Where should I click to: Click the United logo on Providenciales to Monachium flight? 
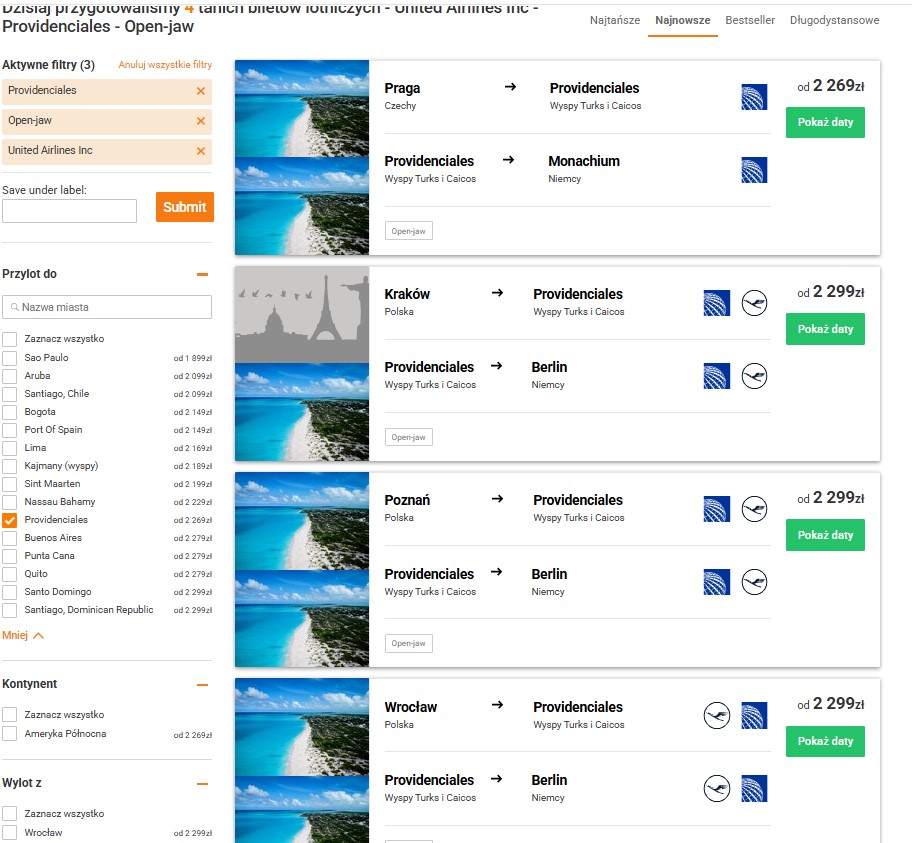pyautogui.click(x=754, y=170)
